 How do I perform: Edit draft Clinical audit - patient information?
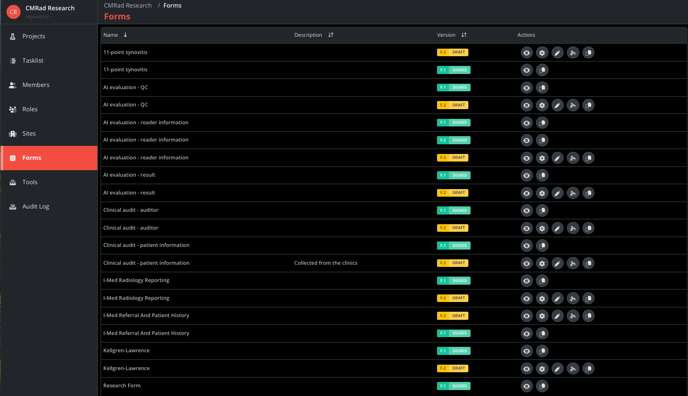tap(557, 263)
